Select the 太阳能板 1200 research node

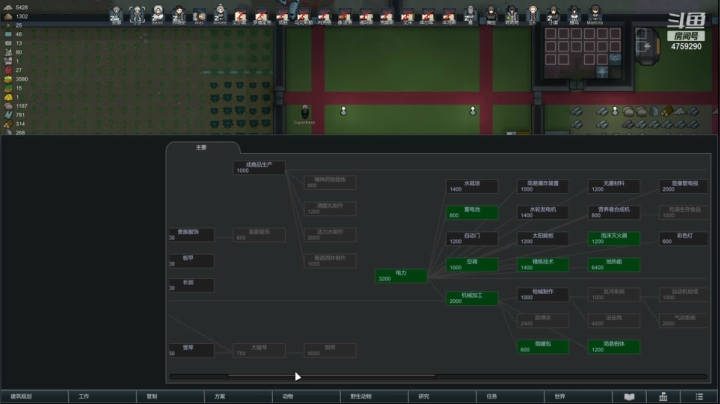[x=543, y=238]
